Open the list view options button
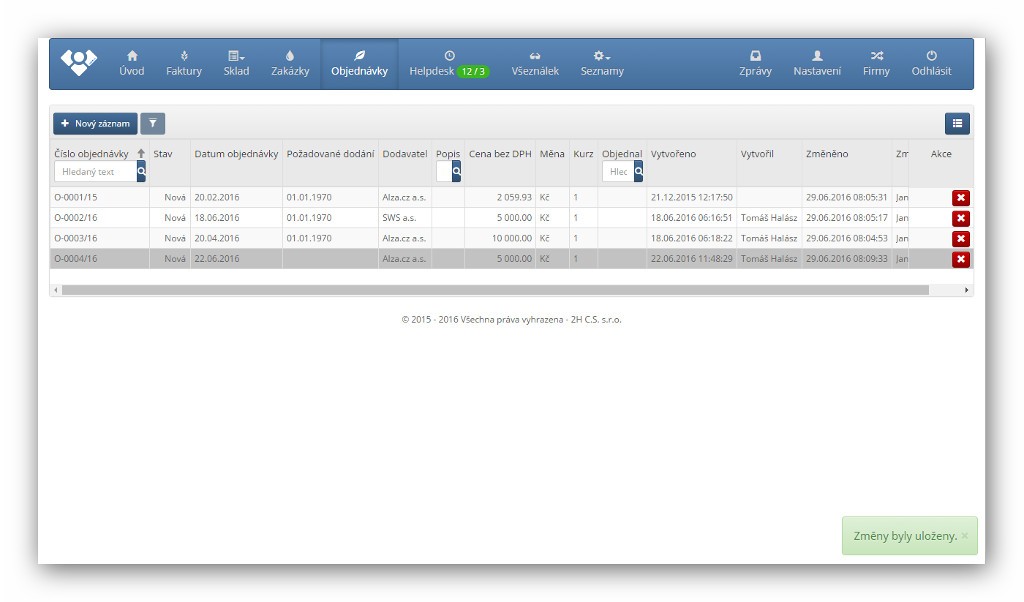The width and height of the screenshot is (1024, 602). click(x=957, y=123)
